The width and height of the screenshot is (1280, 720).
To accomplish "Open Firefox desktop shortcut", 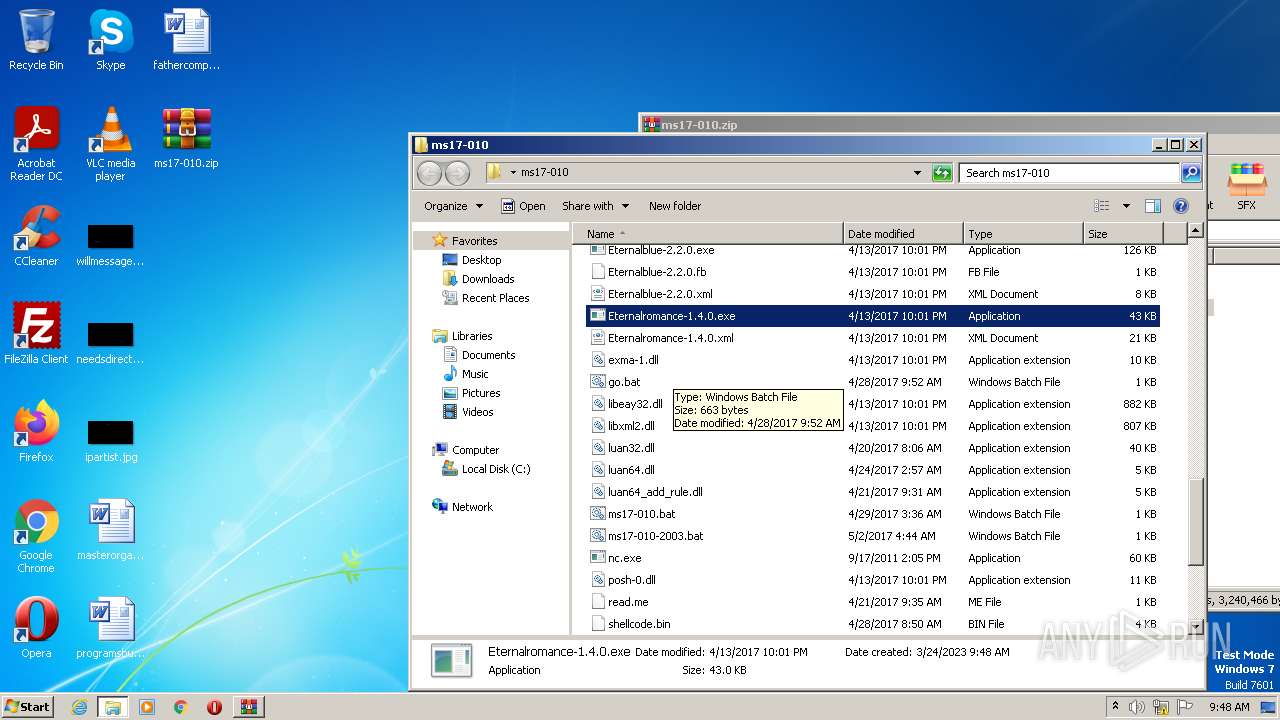I will pyautogui.click(x=36, y=432).
